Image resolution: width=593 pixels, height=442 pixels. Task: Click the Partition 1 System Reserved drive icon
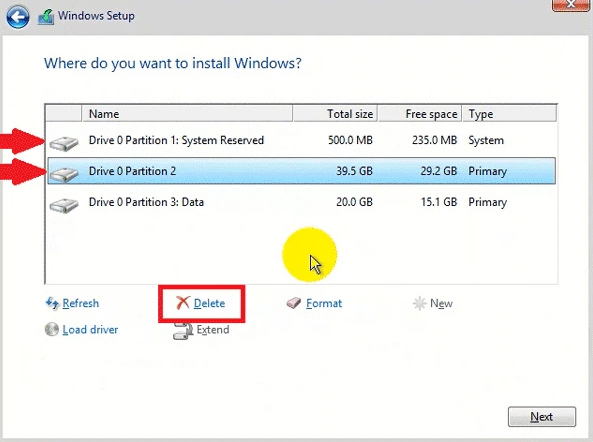click(x=64, y=144)
